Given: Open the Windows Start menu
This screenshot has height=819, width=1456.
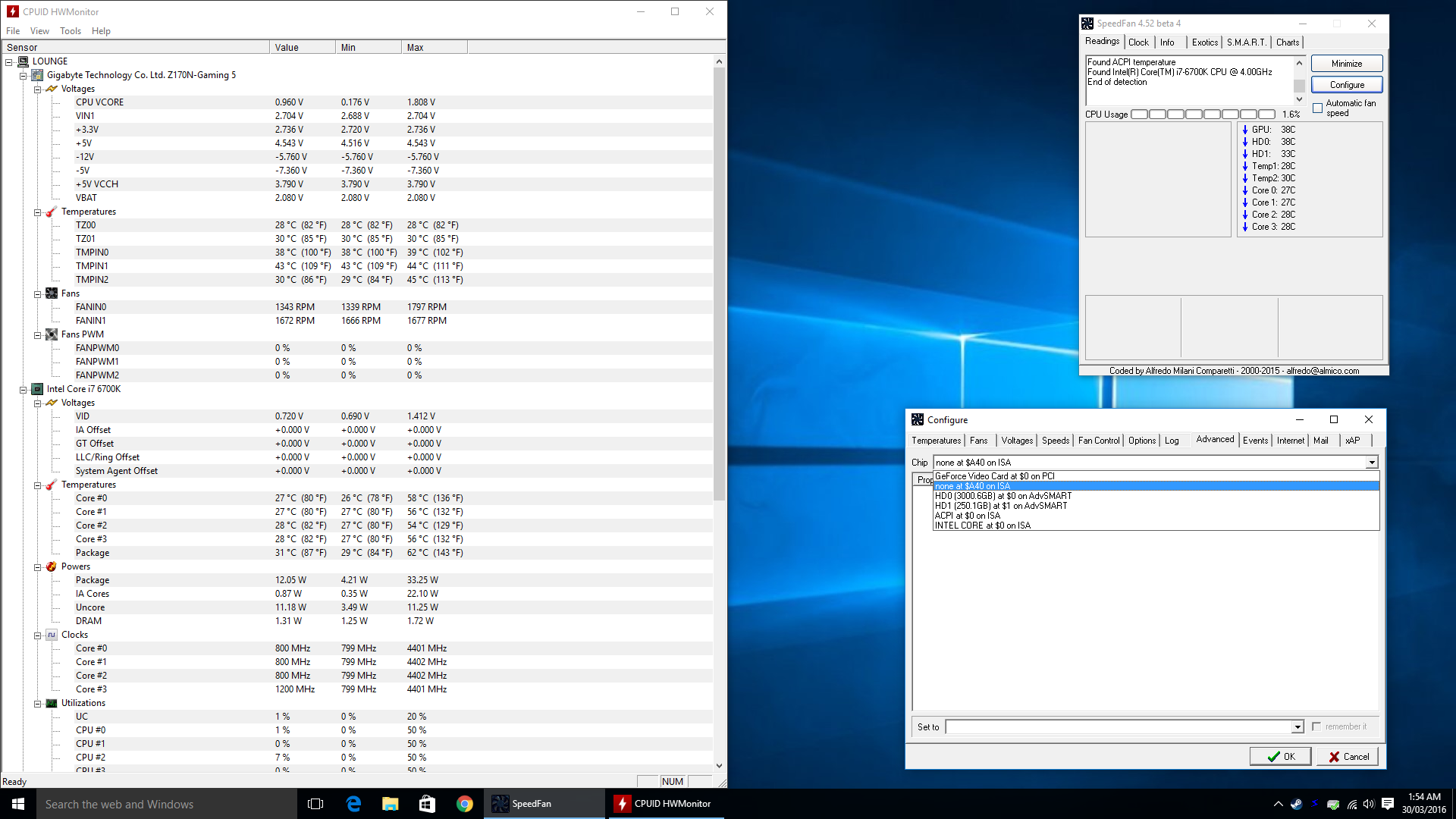Looking at the screenshot, I should (18, 804).
